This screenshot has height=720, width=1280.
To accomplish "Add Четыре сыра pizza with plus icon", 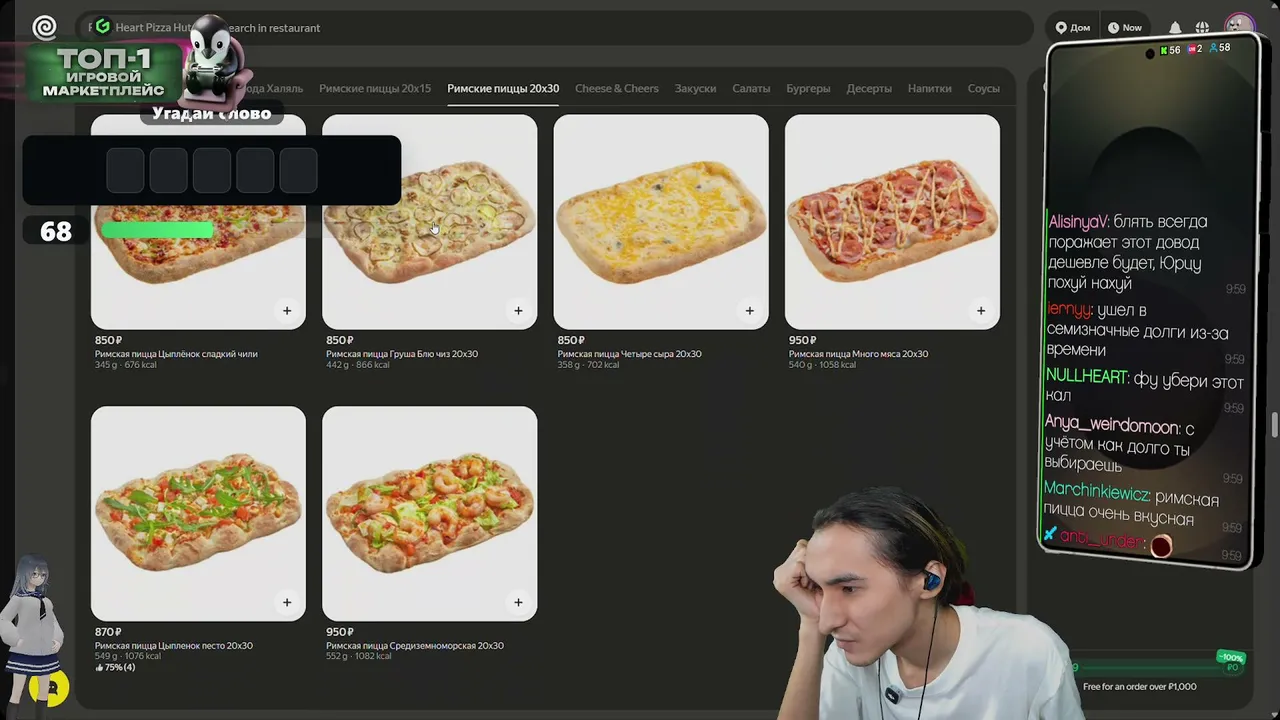I will coord(749,311).
